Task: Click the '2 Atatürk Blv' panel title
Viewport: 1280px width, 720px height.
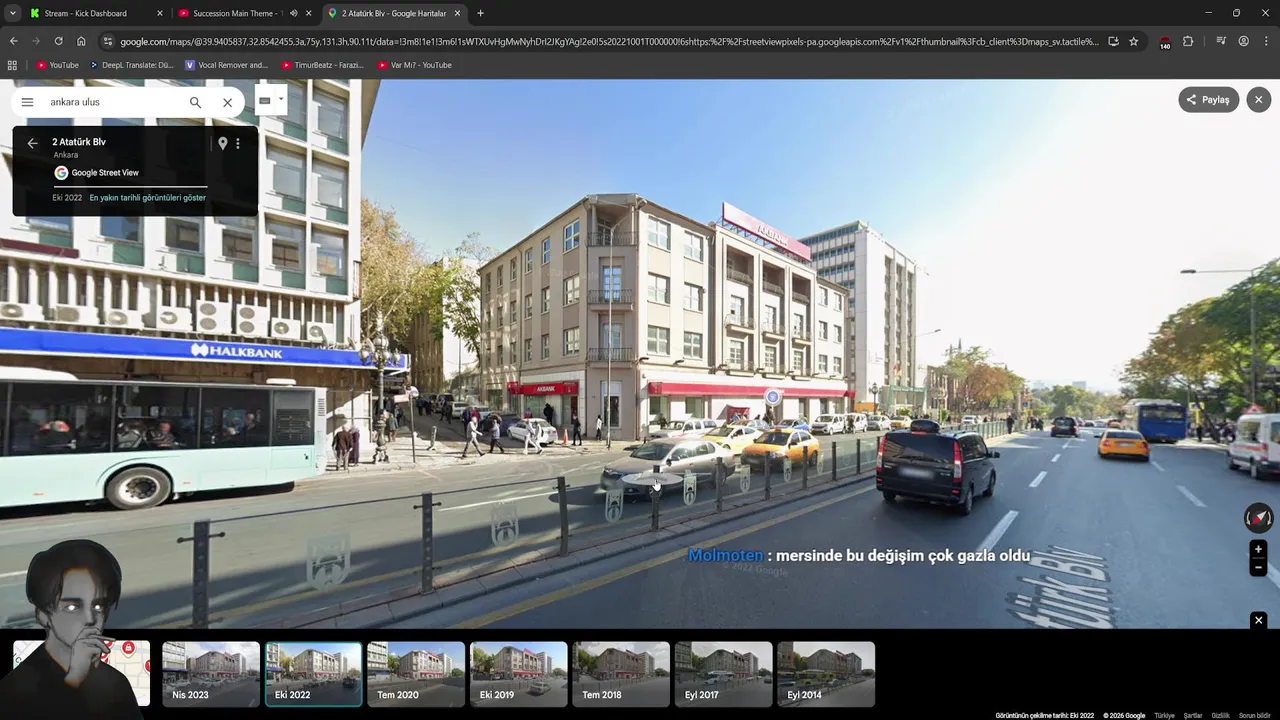Action: pyautogui.click(x=79, y=142)
